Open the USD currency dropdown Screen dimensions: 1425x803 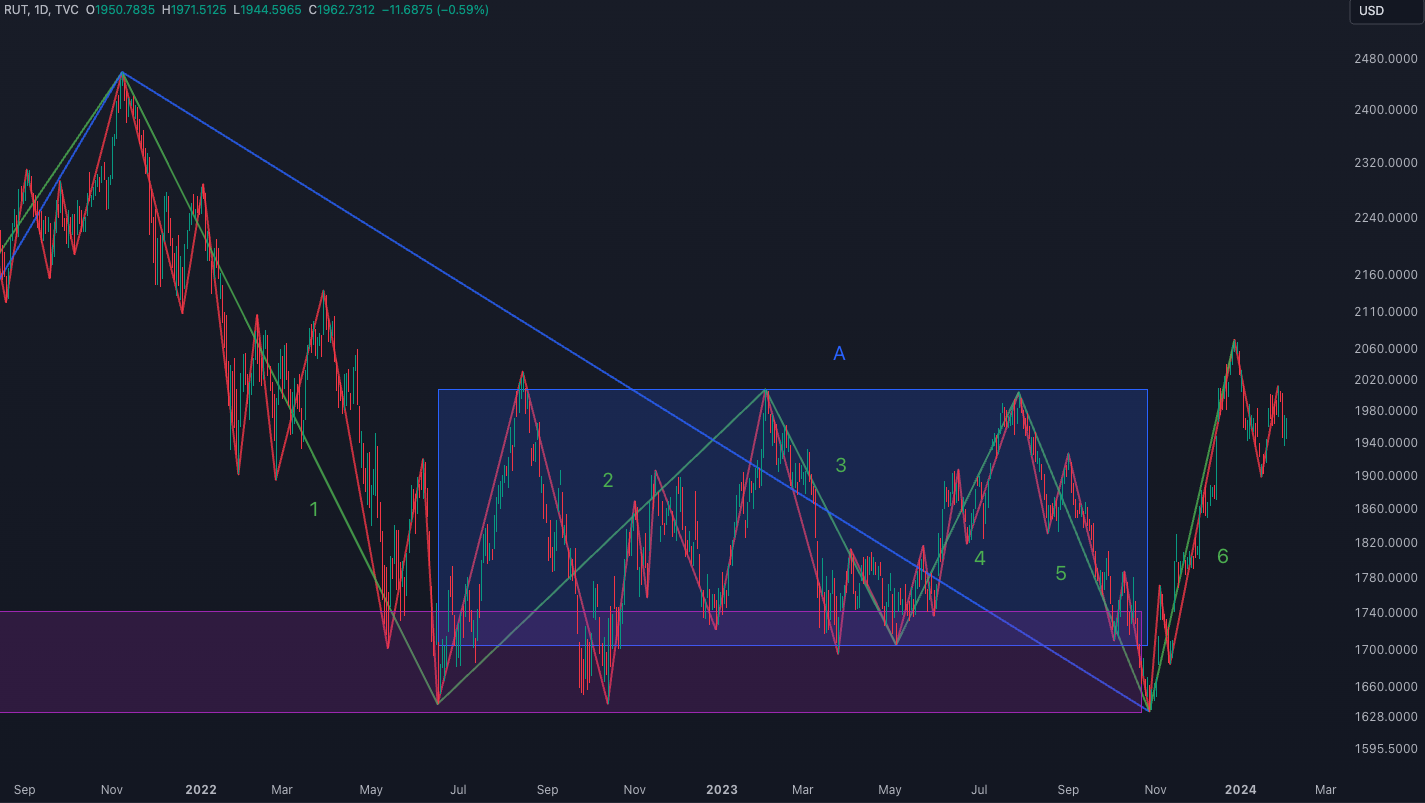point(1385,11)
